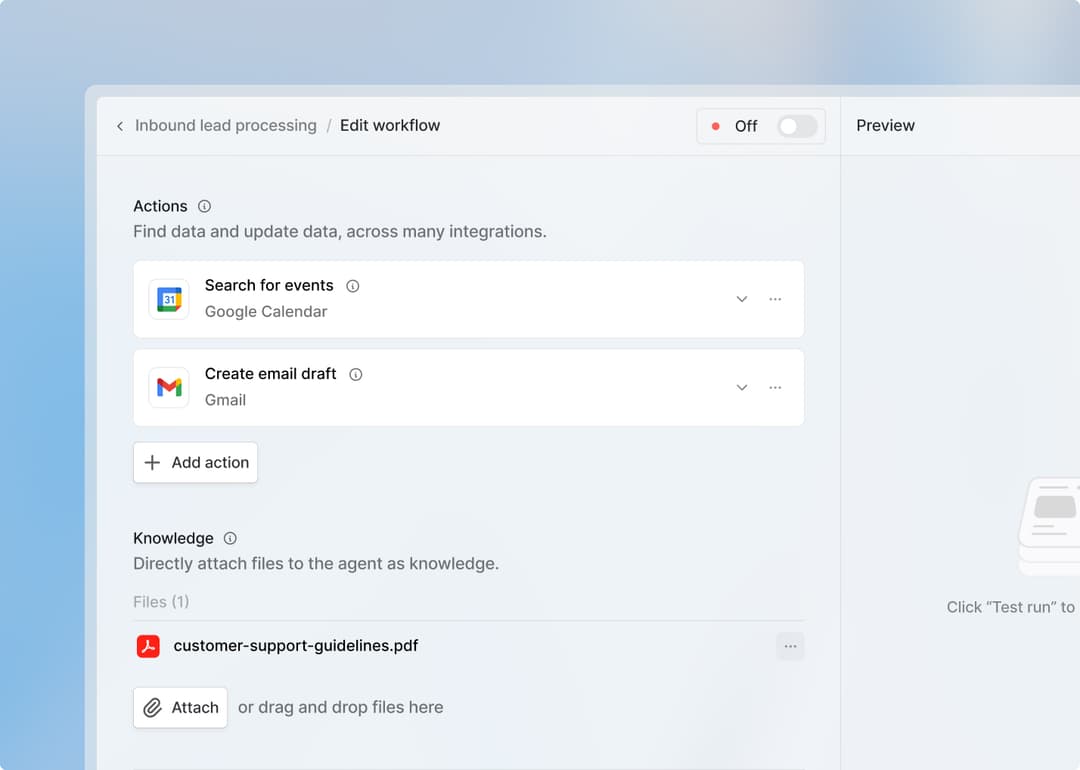Click the Google Calendar icon
Screen dimensions: 1080x770
[x=168, y=298]
